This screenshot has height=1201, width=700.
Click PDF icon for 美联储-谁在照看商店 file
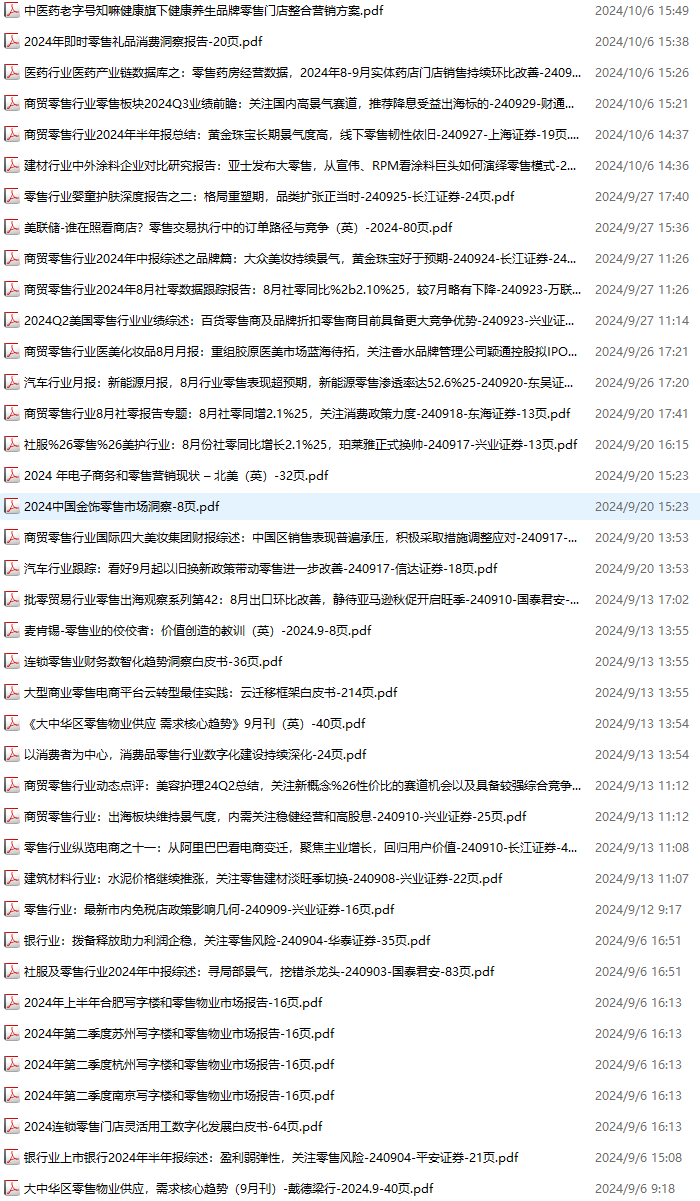point(12,228)
